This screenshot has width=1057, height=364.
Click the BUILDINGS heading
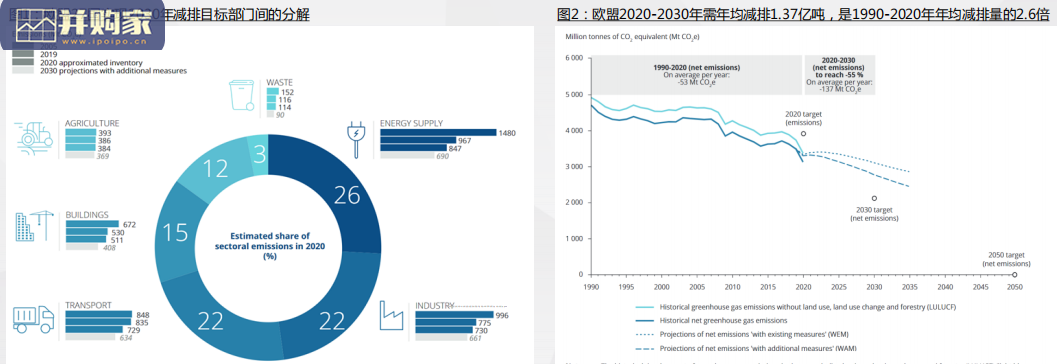pos(87,214)
